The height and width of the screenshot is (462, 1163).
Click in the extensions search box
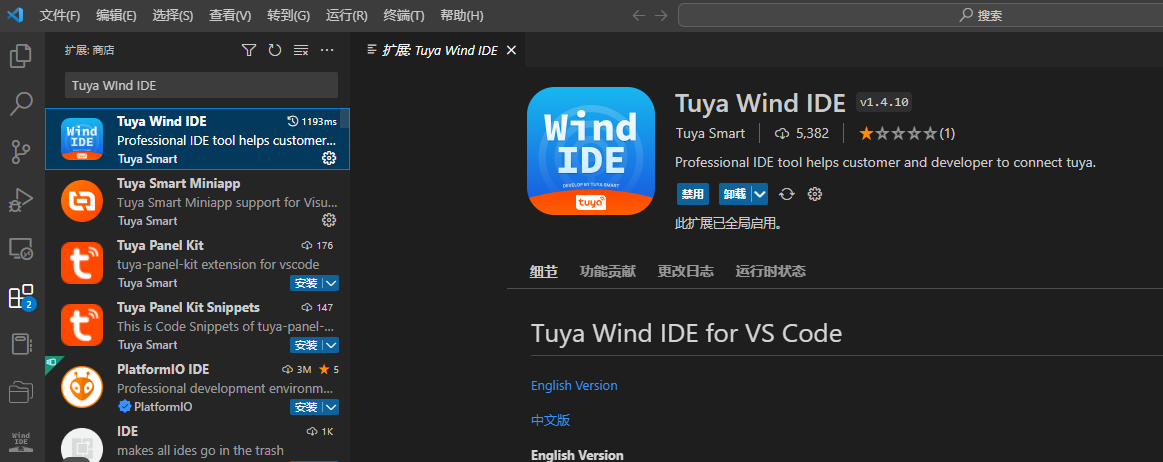coord(201,85)
